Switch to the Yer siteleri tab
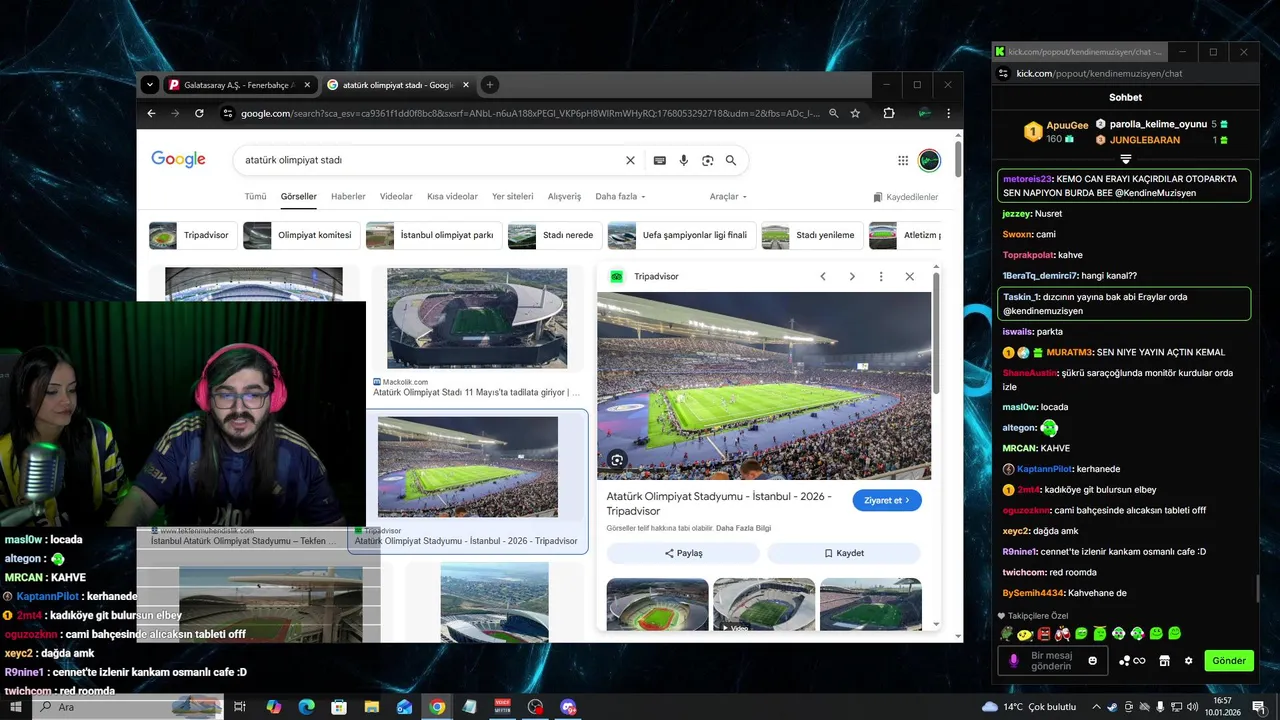Viewport: 1280px width, 720px height. [513, 197]
